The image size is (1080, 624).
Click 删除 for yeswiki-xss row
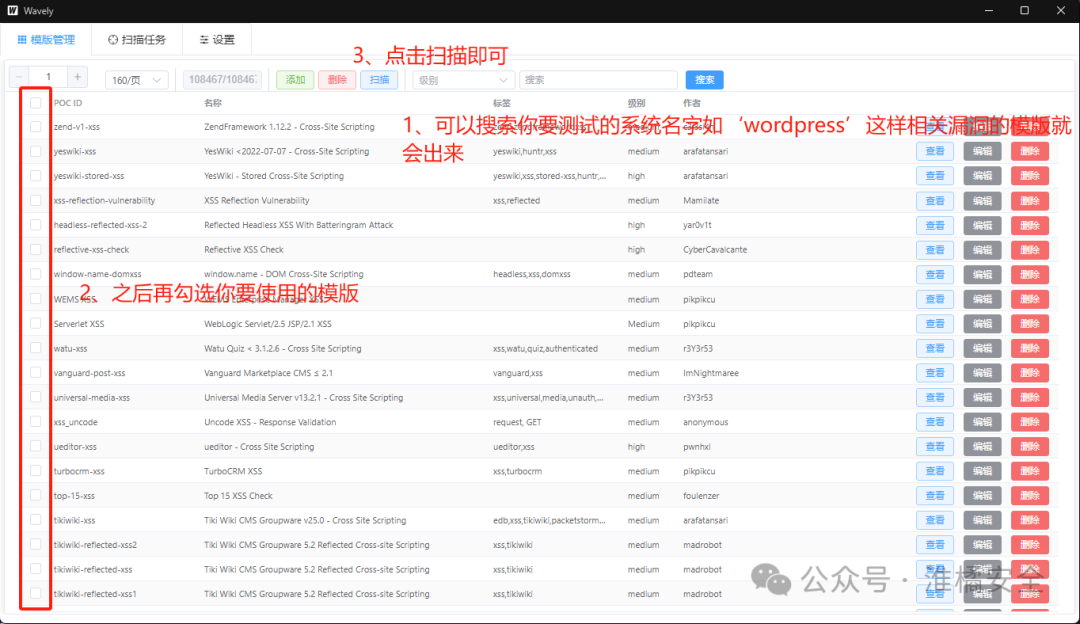1030,152
